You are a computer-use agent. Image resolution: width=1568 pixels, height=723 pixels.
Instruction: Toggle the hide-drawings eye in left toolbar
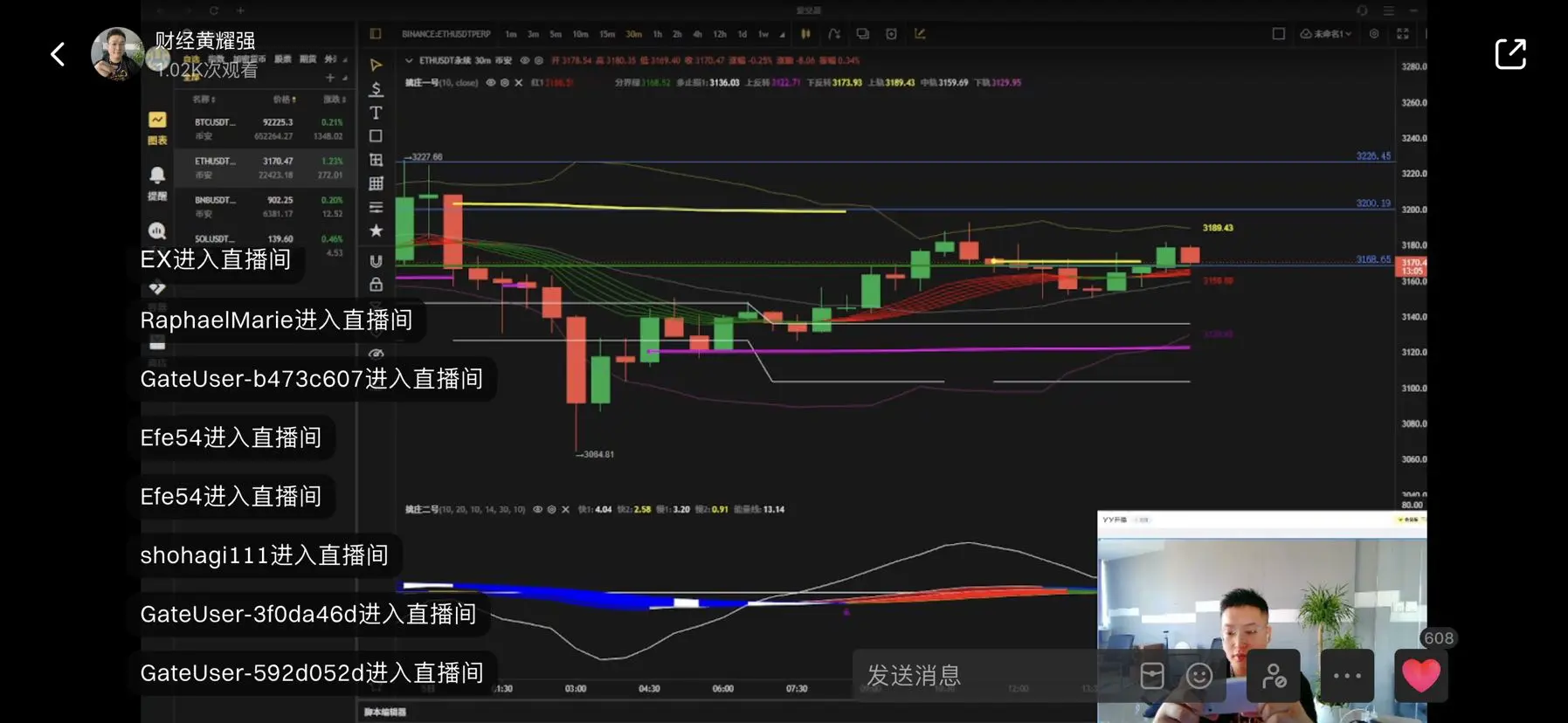[376, 354]
